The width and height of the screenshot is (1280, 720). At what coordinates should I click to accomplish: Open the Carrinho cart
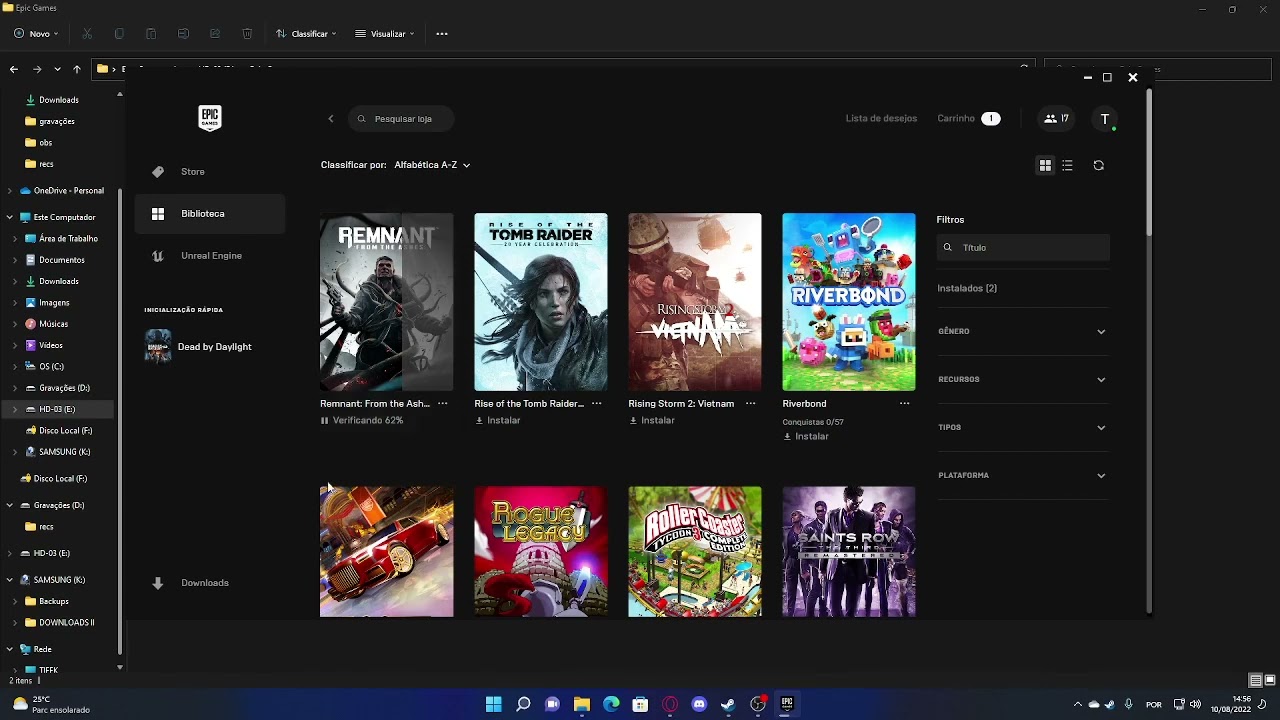point(968,119)
